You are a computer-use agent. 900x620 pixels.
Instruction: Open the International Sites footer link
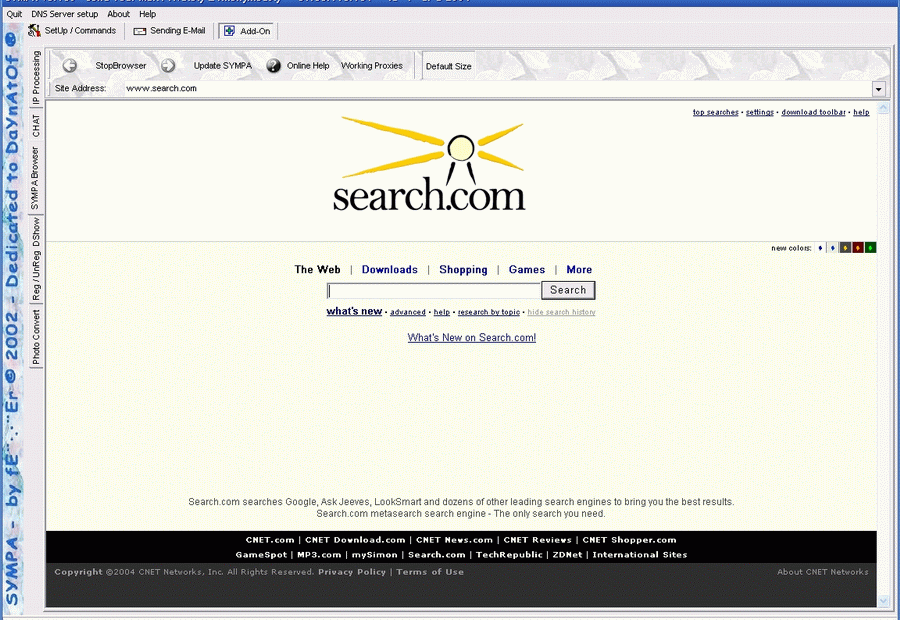point(640,555)
